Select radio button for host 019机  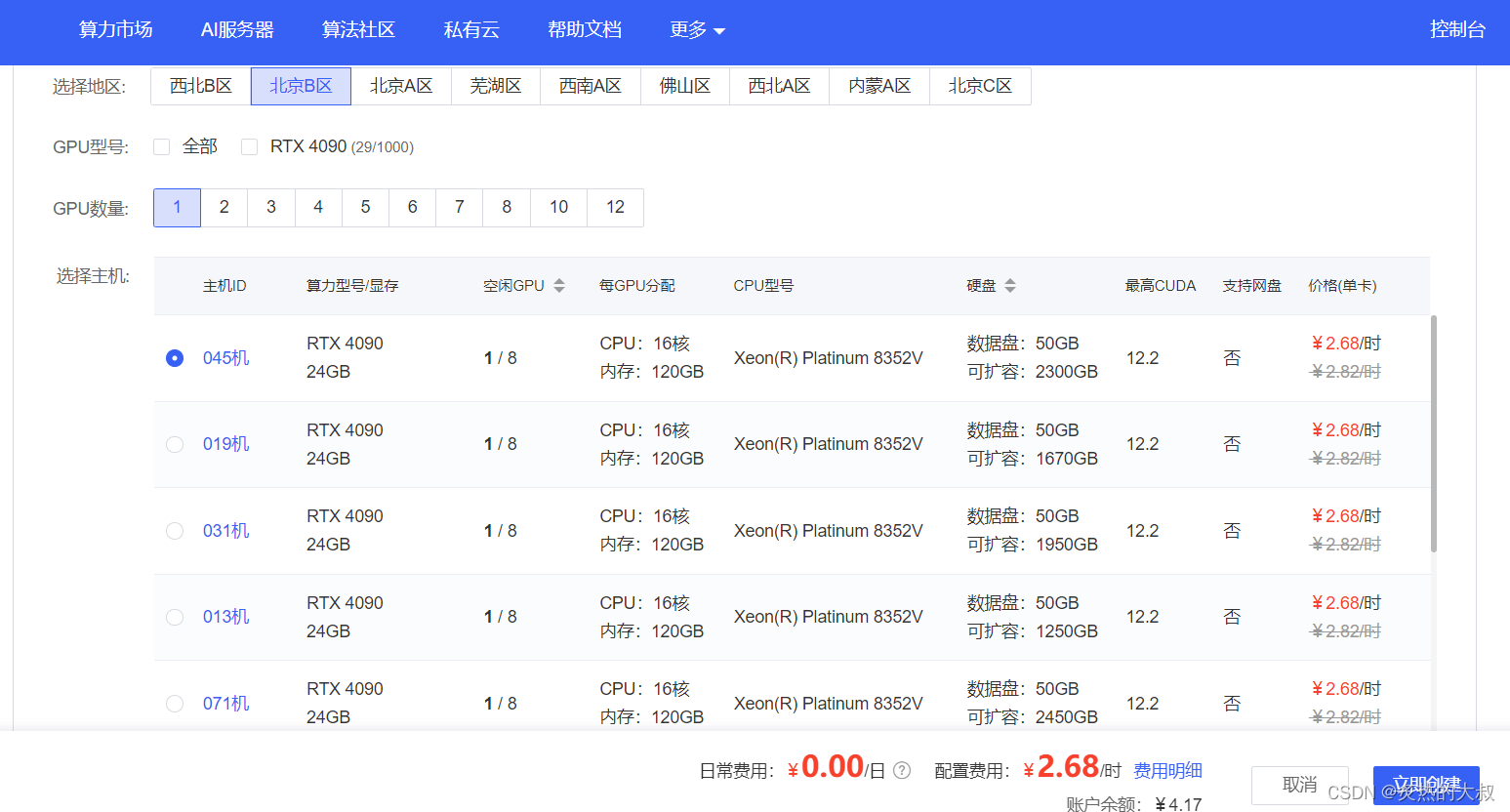[x=175, y=444]
